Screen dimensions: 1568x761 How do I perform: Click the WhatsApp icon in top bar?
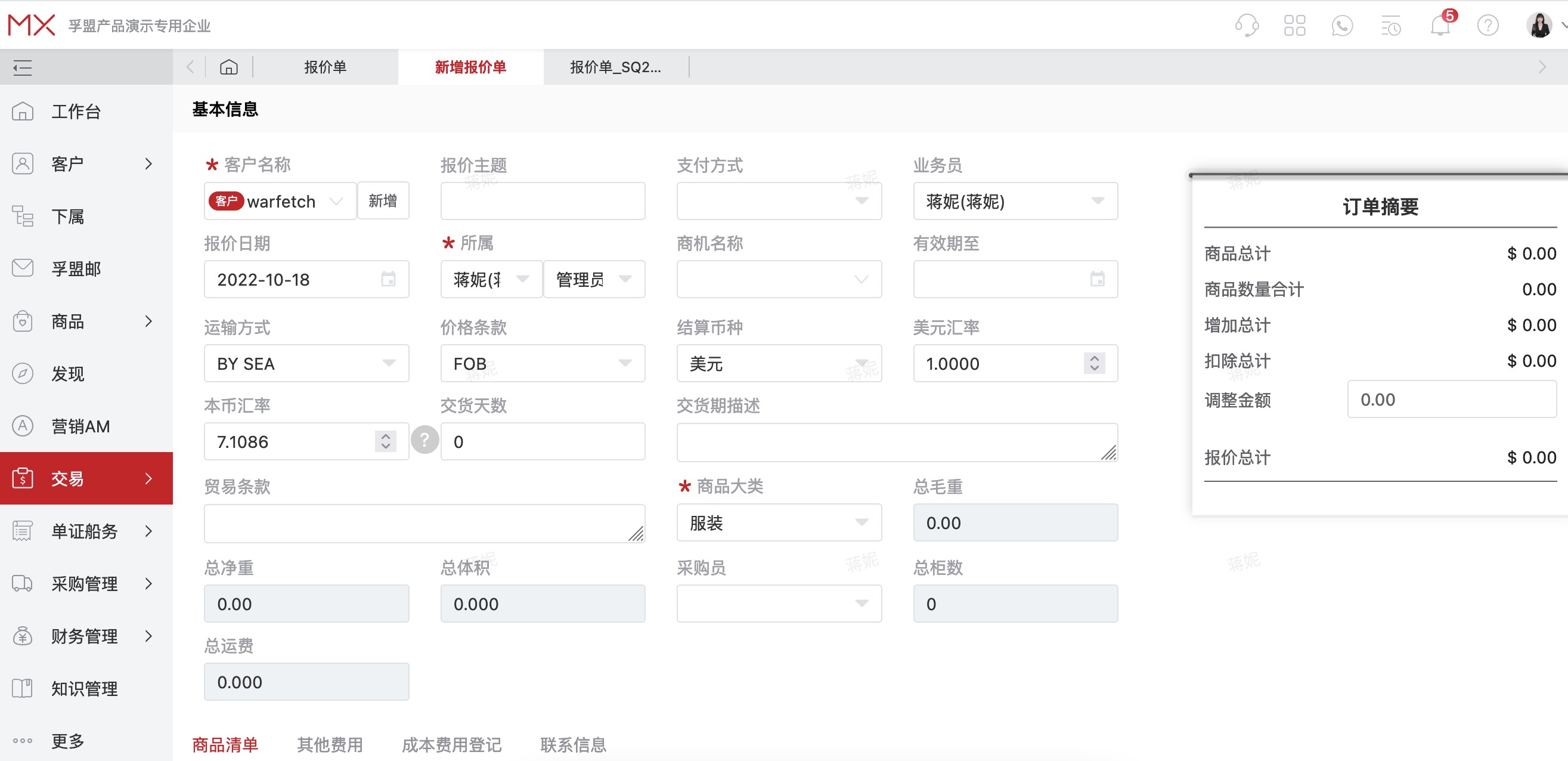1342,26
